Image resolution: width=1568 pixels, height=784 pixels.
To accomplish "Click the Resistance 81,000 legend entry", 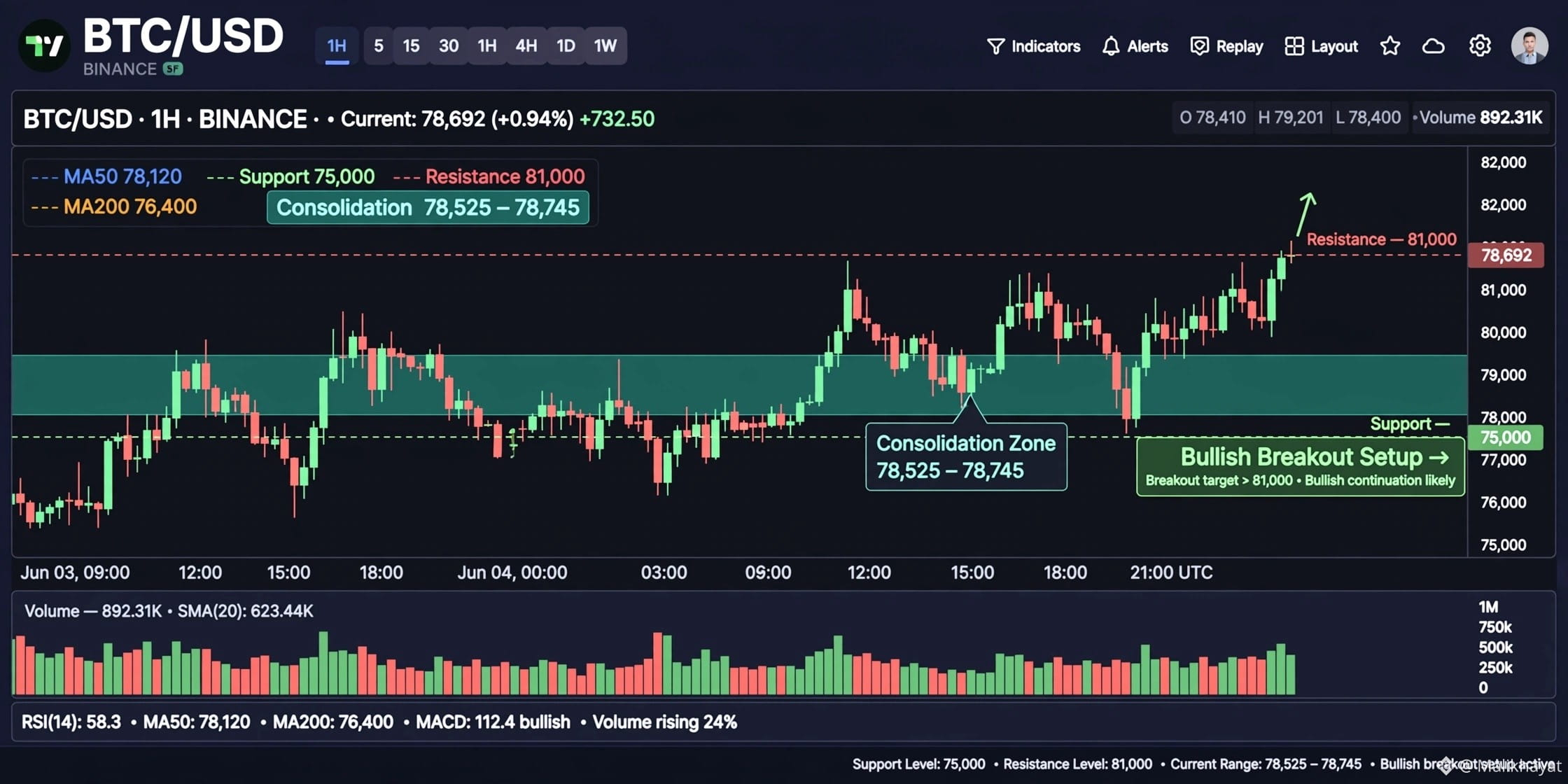I will tap(489, 176).
